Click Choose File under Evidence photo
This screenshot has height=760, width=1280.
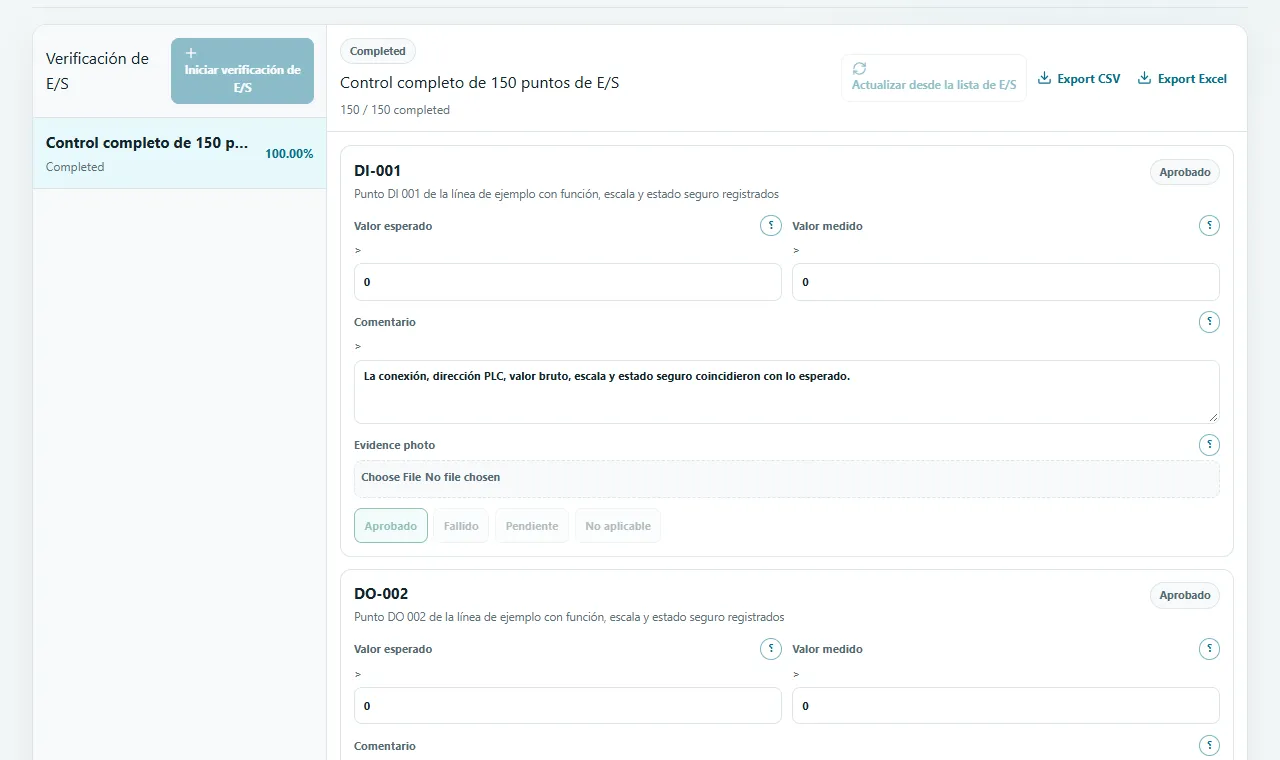click(x=391, y=477)
